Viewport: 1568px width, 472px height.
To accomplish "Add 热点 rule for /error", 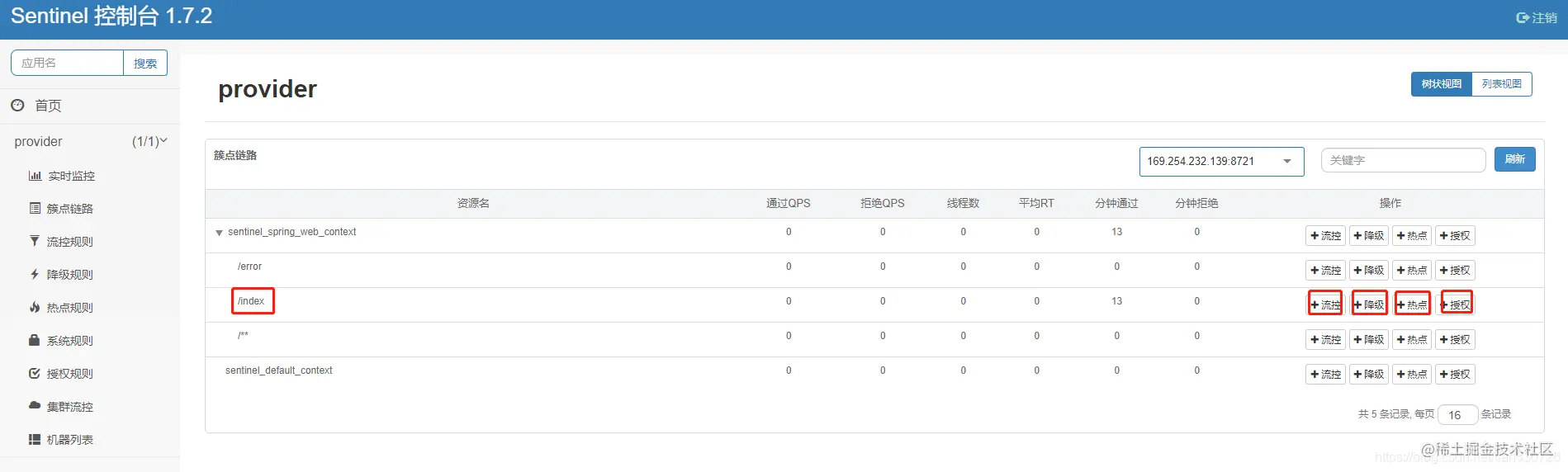I will [x=1411, y=271].
